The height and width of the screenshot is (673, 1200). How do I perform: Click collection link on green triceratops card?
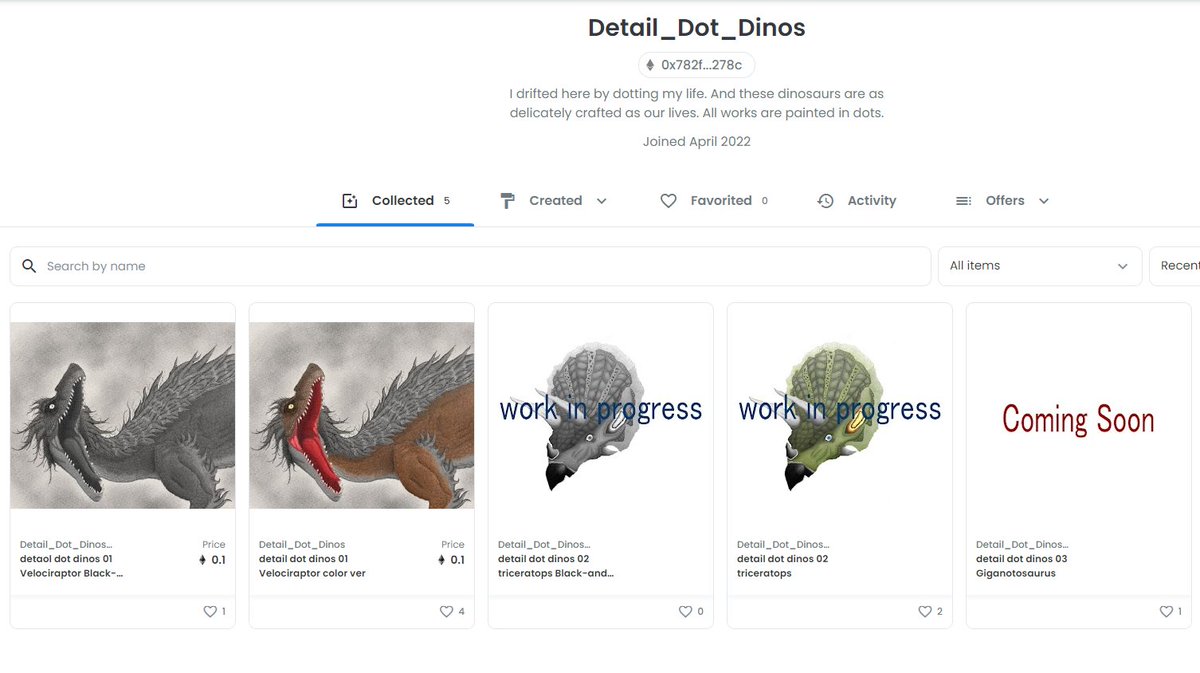tap(783, 545)
